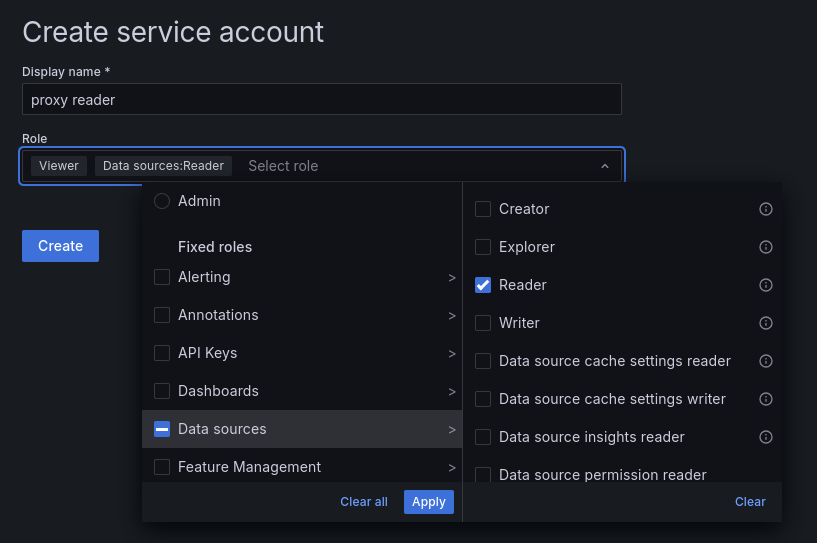Show info for Data source cache settings writer
This screenshot has height=543, width=817.
coord(765,399)
